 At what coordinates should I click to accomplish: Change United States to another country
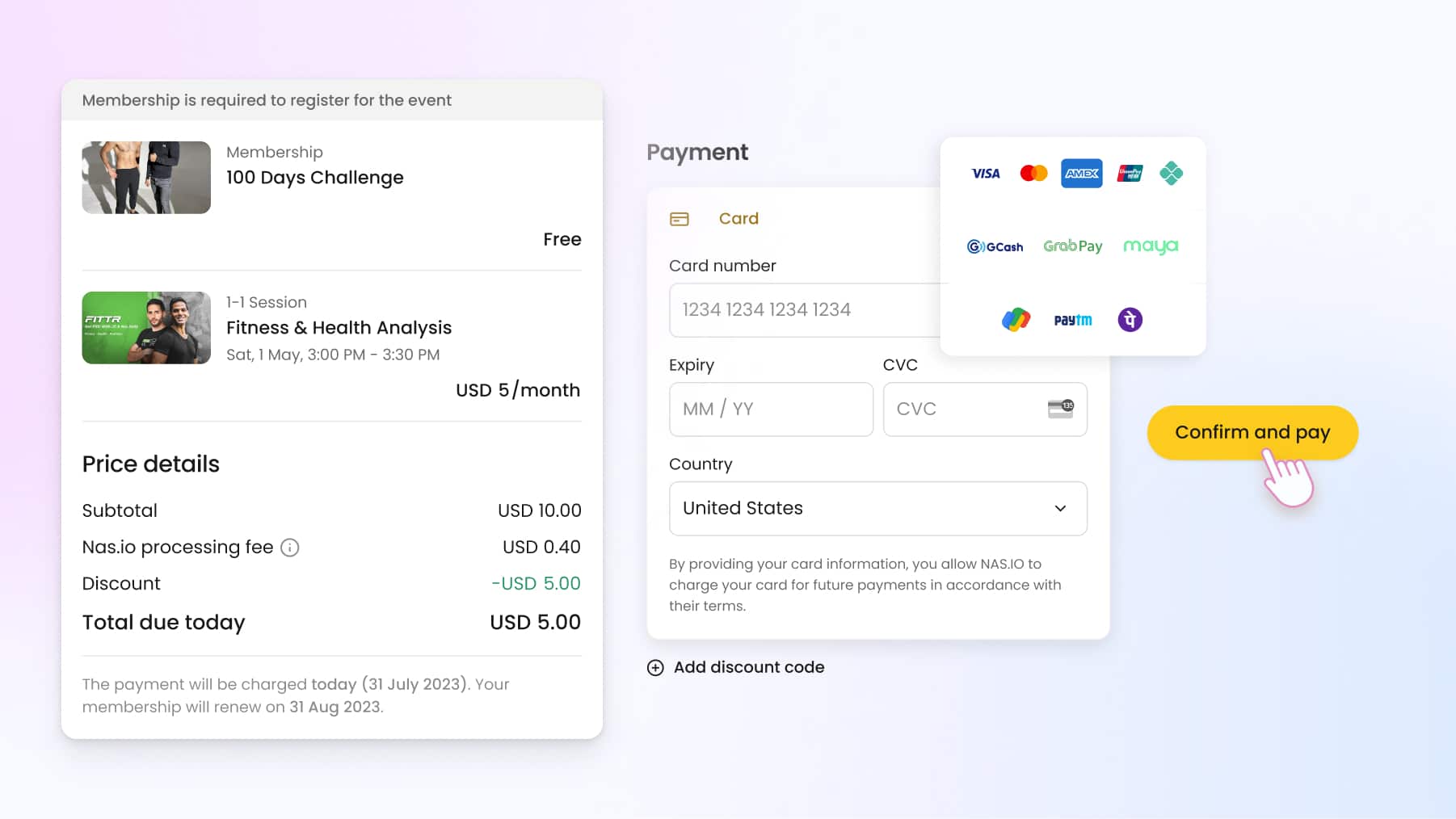pos(877,508)
